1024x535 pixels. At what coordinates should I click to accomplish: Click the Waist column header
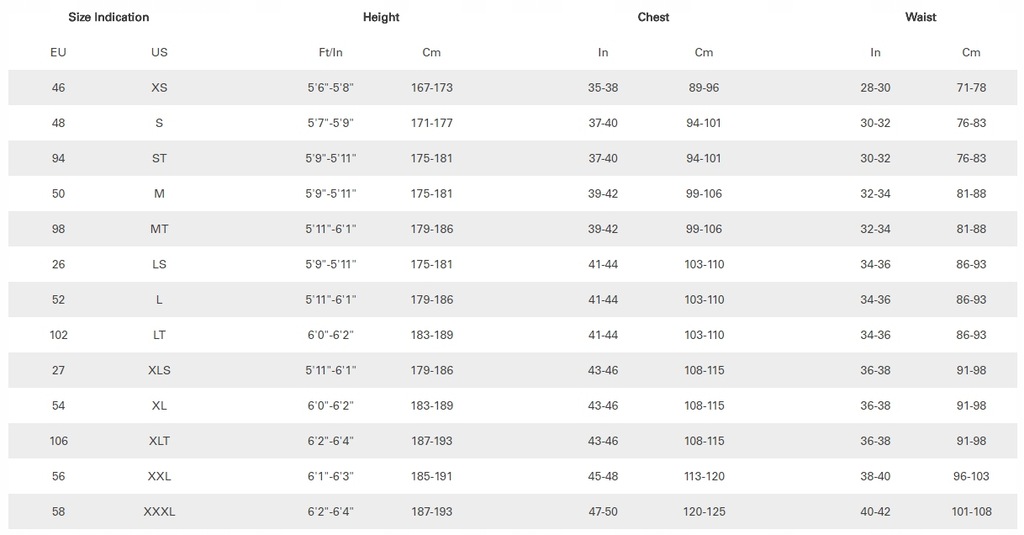tap(920, 17)
